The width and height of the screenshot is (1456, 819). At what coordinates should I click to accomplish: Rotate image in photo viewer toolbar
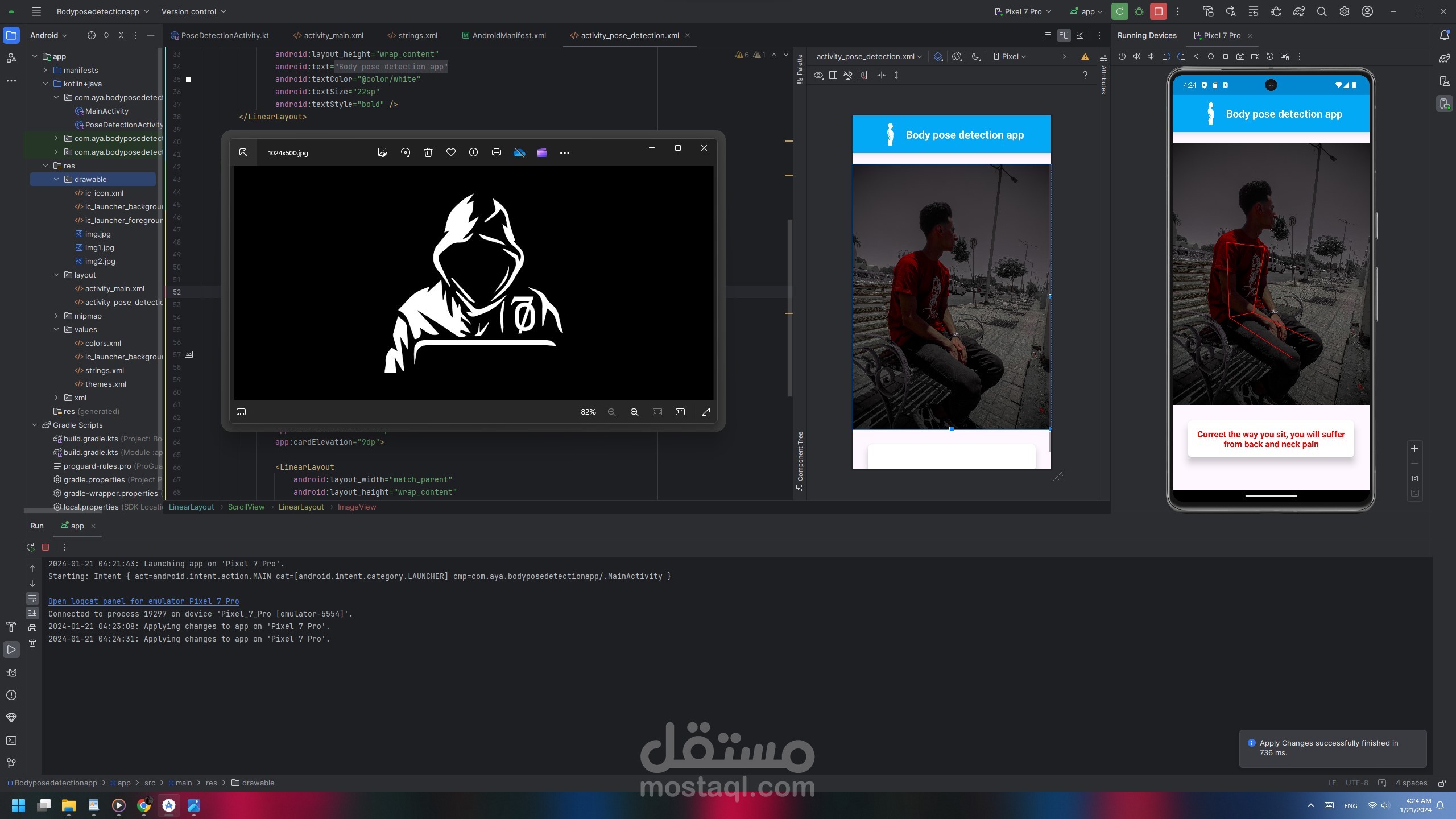(406, 152)
